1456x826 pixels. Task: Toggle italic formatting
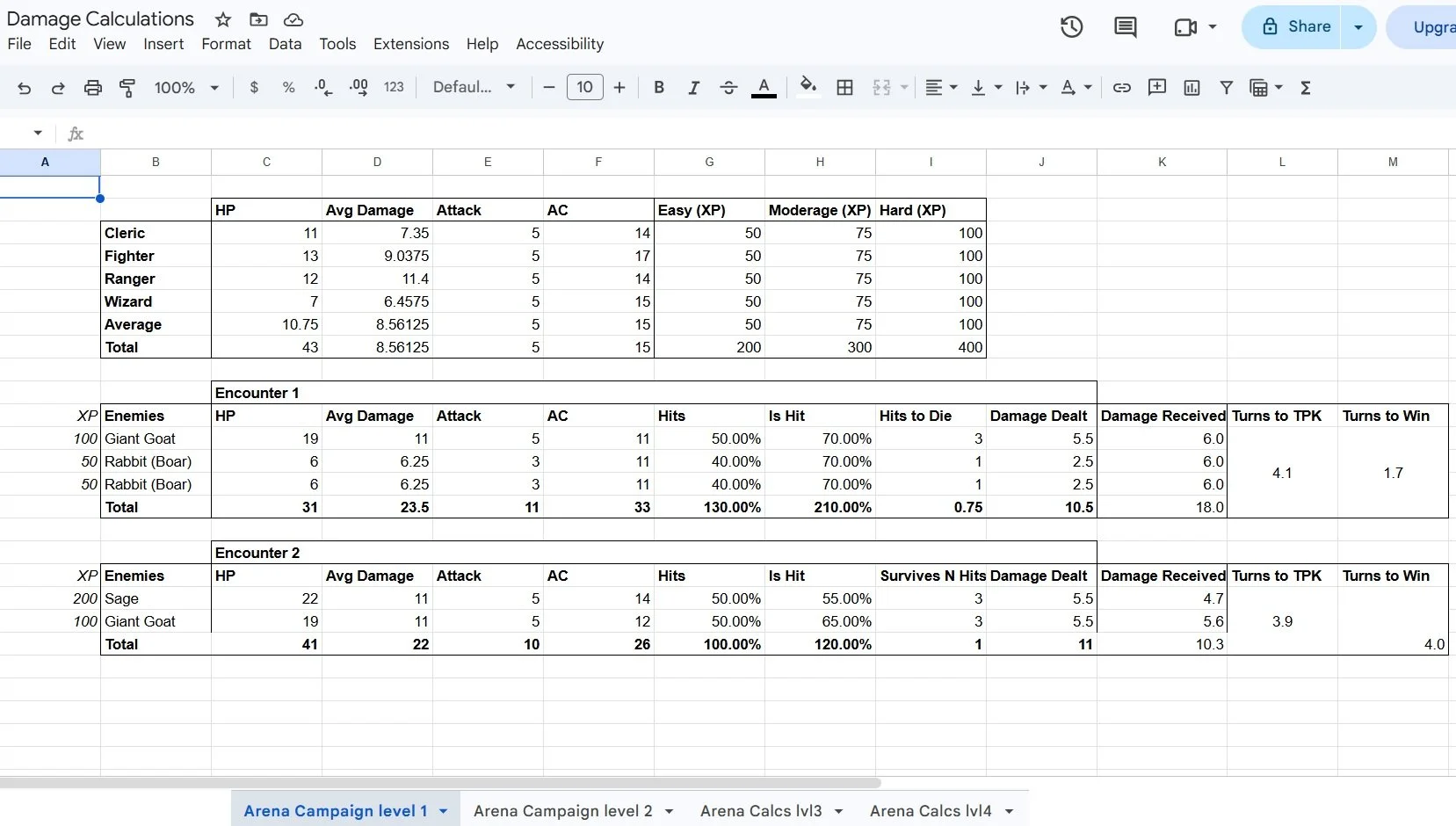tap(693, 88)
